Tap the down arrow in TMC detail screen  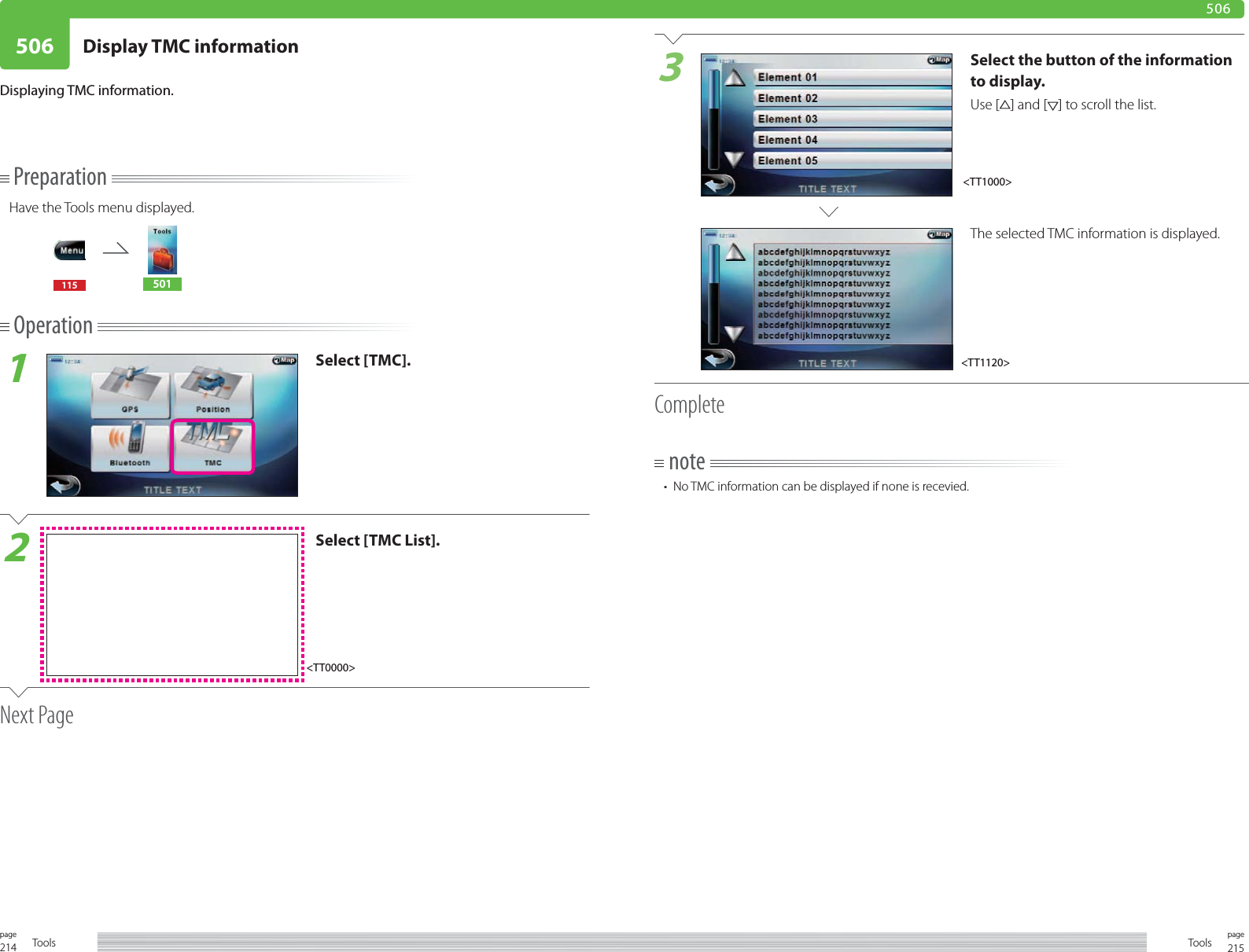click(735, 333)
